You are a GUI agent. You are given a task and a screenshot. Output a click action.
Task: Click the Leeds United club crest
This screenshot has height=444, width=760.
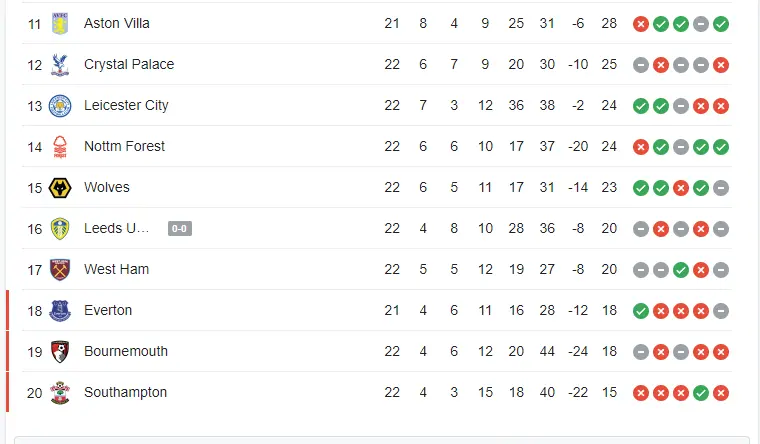61,228
